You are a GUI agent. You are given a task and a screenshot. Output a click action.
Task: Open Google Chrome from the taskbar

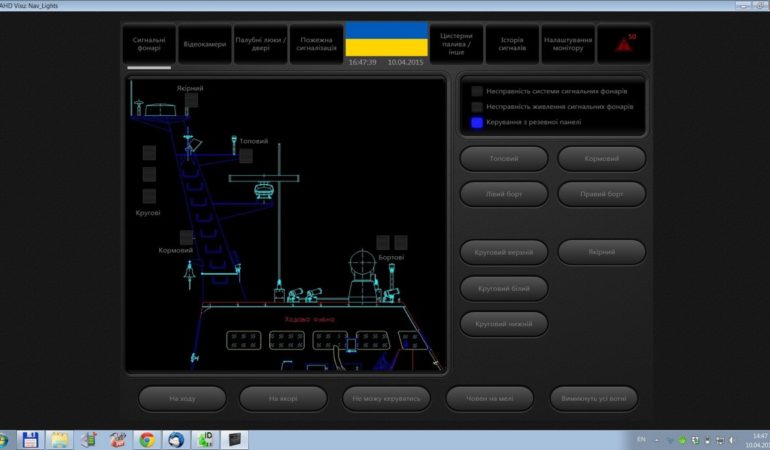point(147,439)
